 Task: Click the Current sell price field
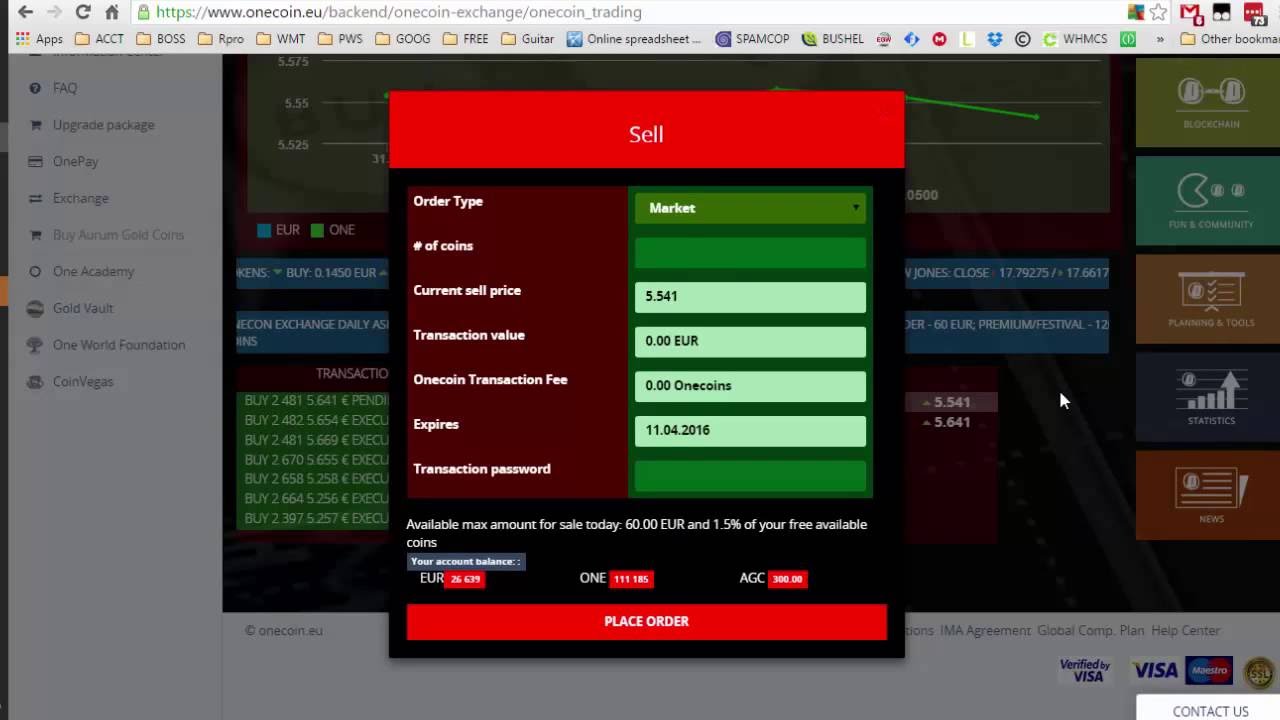(750, 297)
